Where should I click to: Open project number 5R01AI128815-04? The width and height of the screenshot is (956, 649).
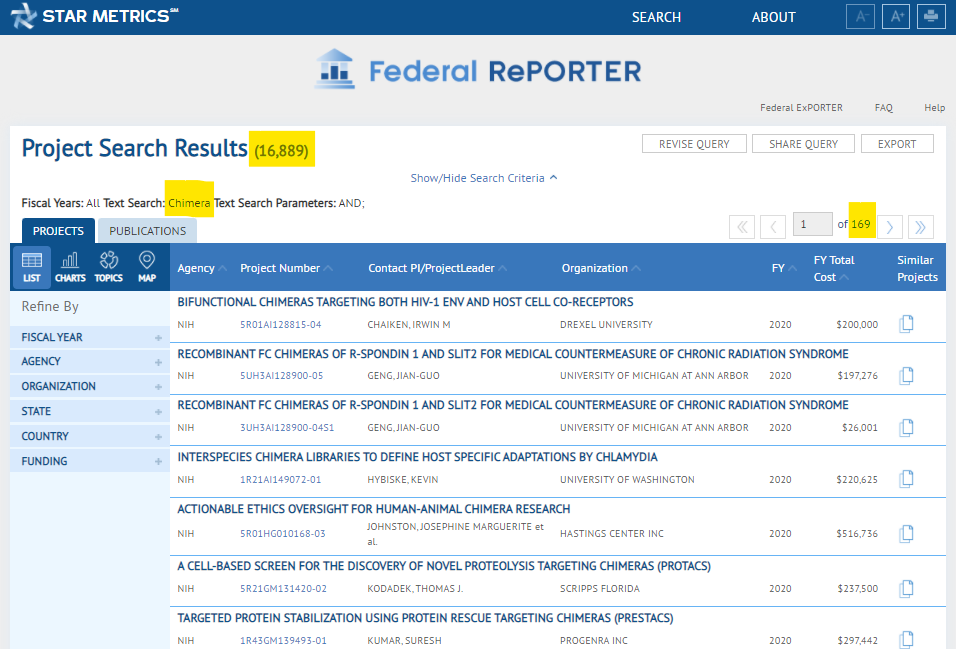[x=280, y=324]
